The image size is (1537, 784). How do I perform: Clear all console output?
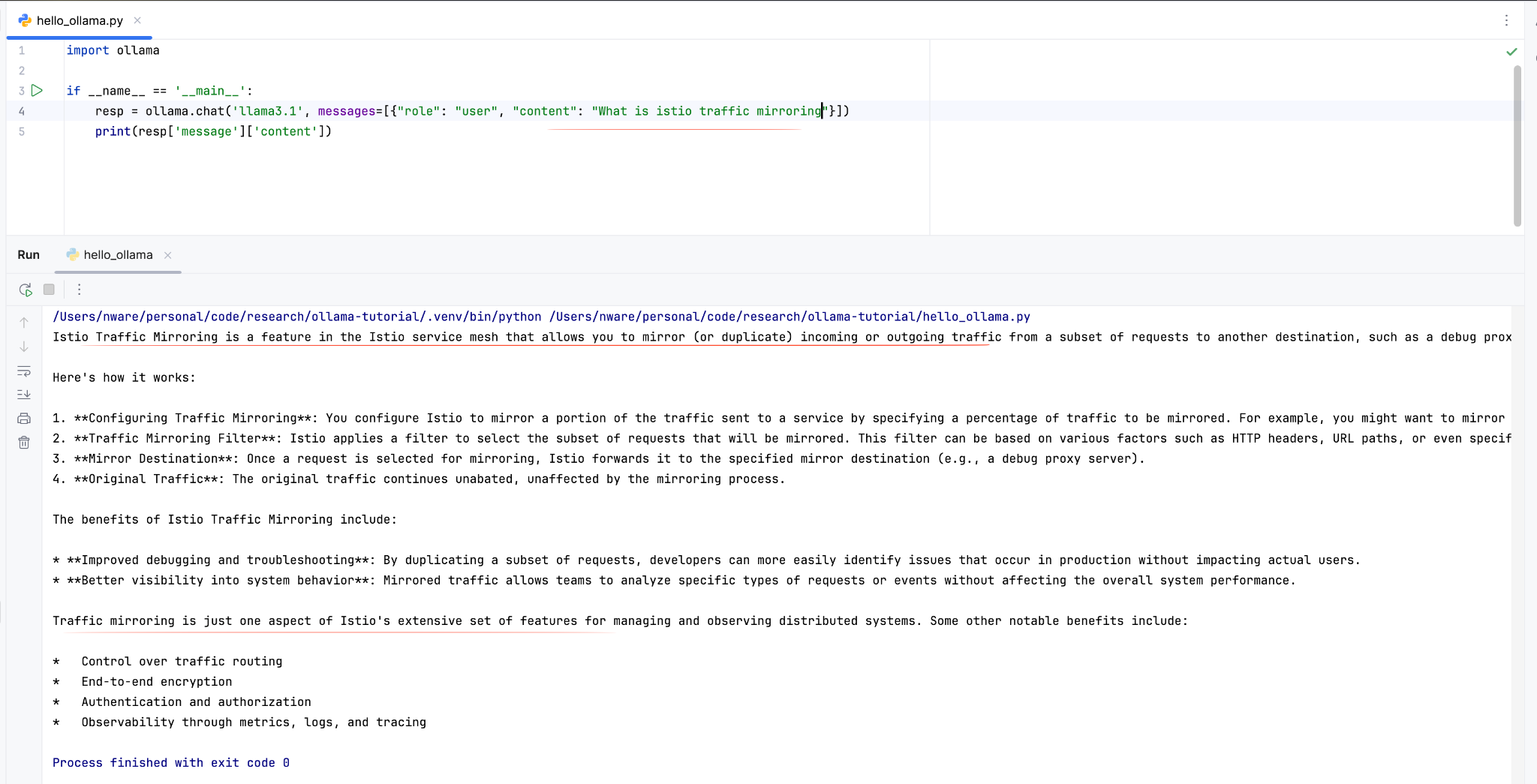point(23,443)
